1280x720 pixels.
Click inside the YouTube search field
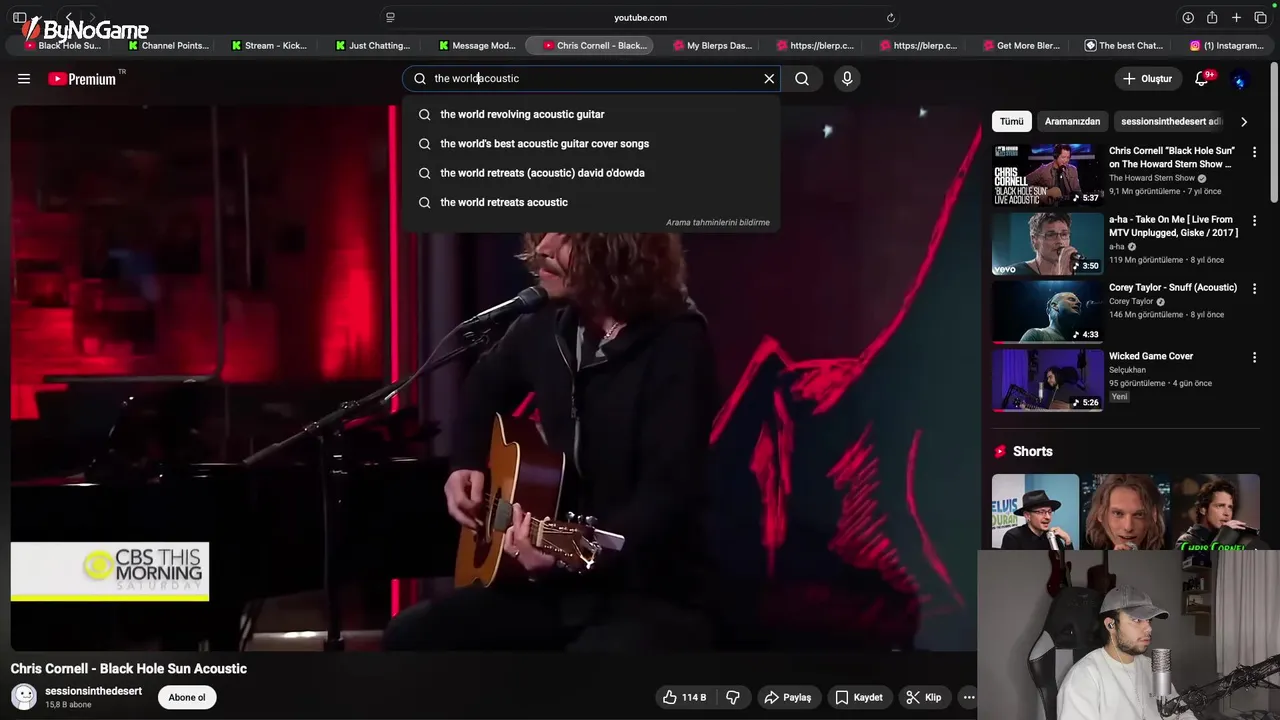tap(590, 78)
